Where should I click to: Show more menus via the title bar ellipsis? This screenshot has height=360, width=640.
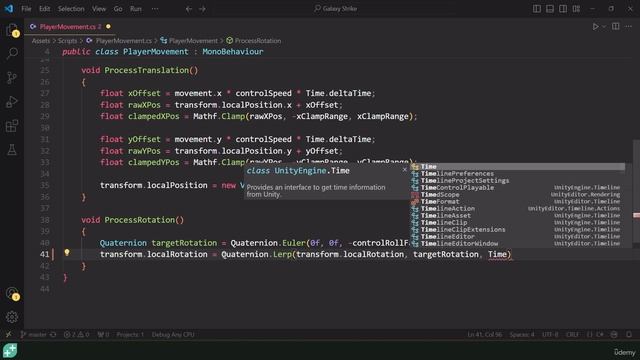tap(155, 9)
